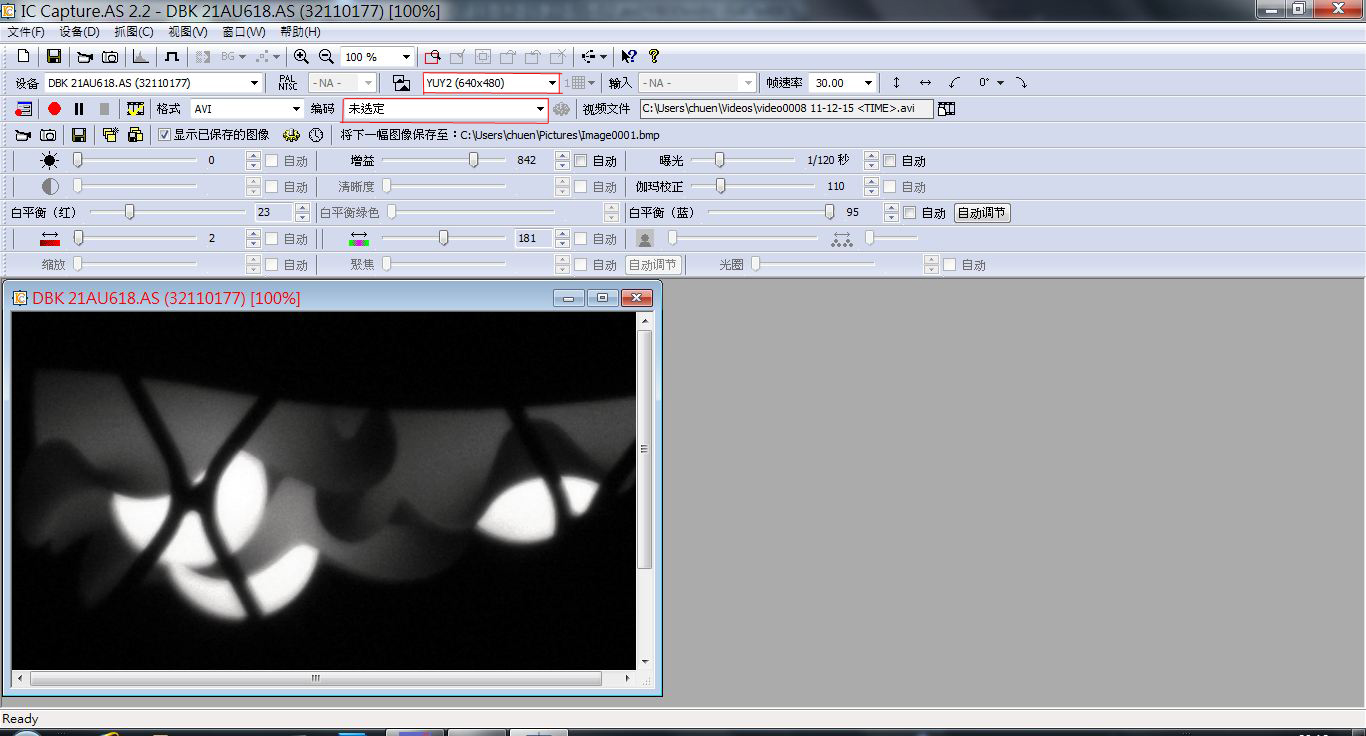Click the zoom out magnifier icon

(326, 57)
